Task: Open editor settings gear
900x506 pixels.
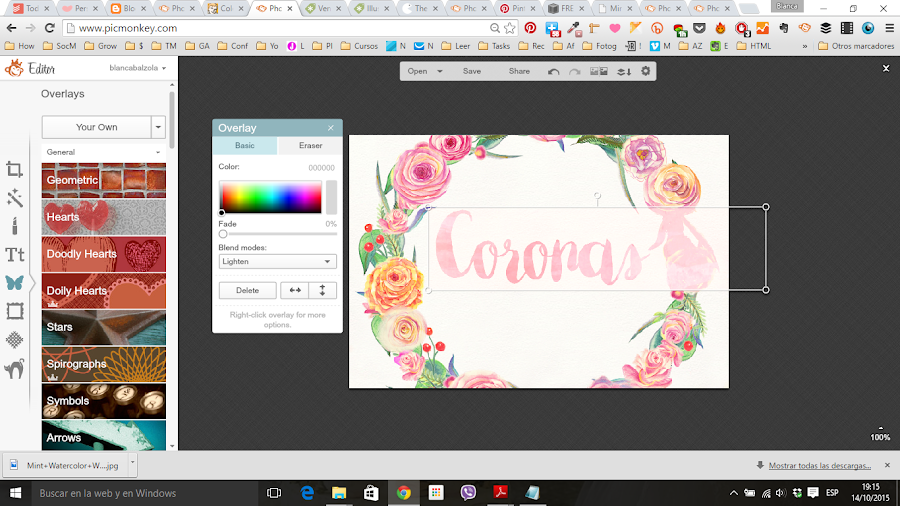Action: 646,71
